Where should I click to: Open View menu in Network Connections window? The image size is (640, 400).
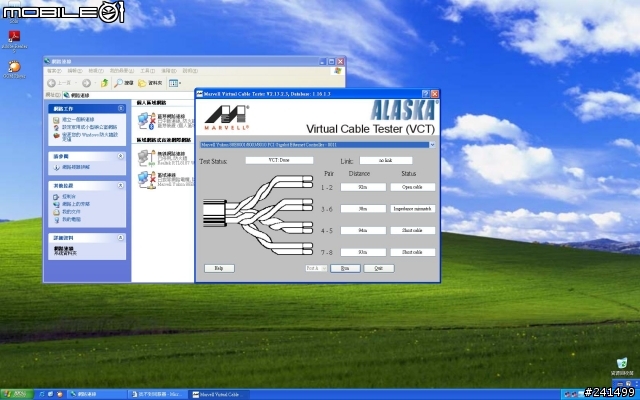96,71
